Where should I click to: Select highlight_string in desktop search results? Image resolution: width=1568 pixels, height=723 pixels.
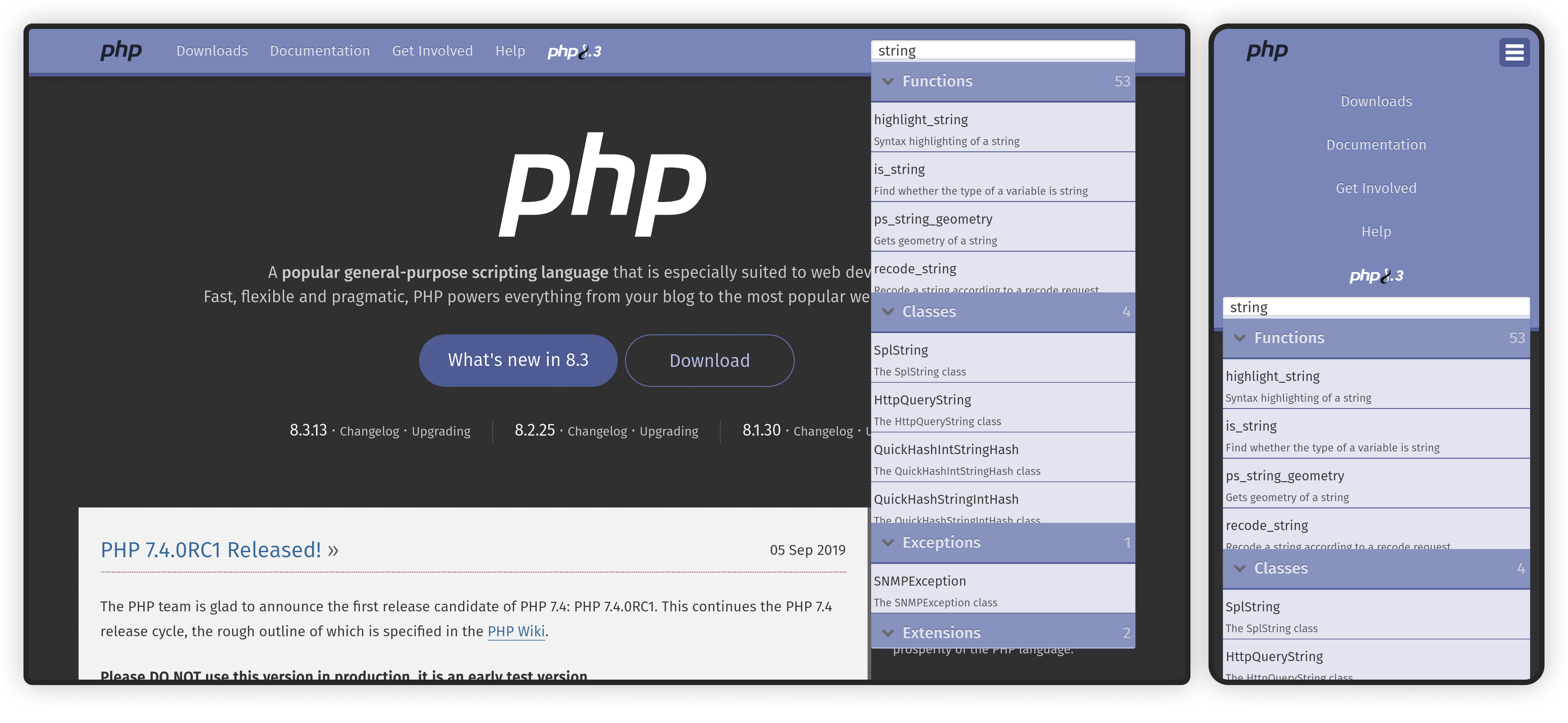click(x=1003, y=127)
